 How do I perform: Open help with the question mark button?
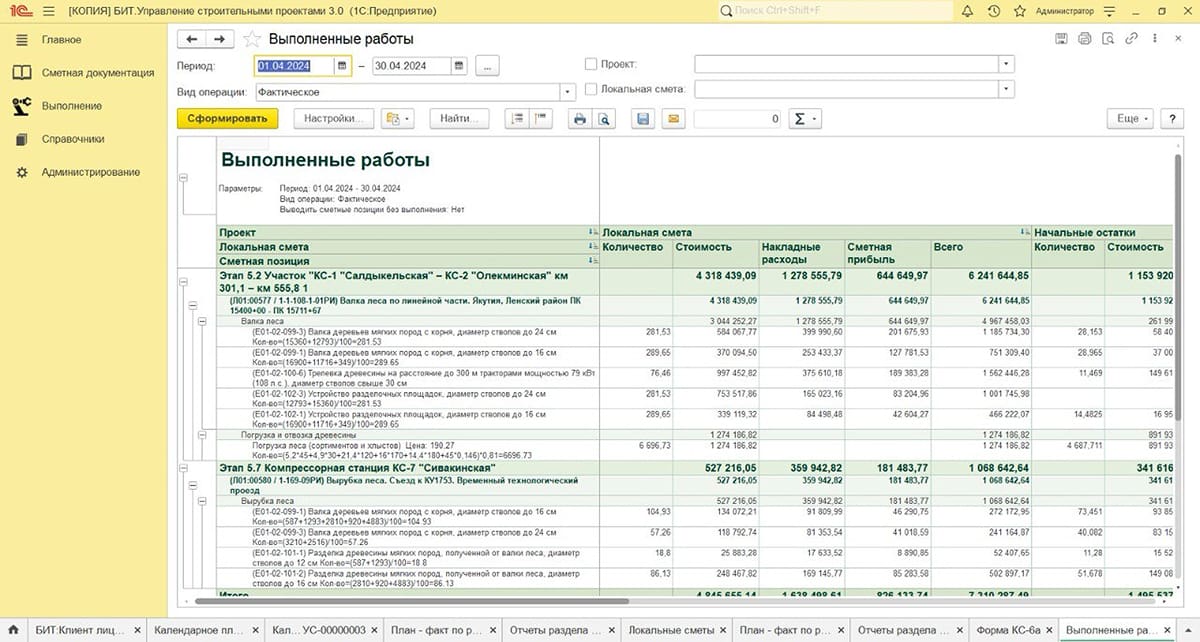coord(1172,118)
